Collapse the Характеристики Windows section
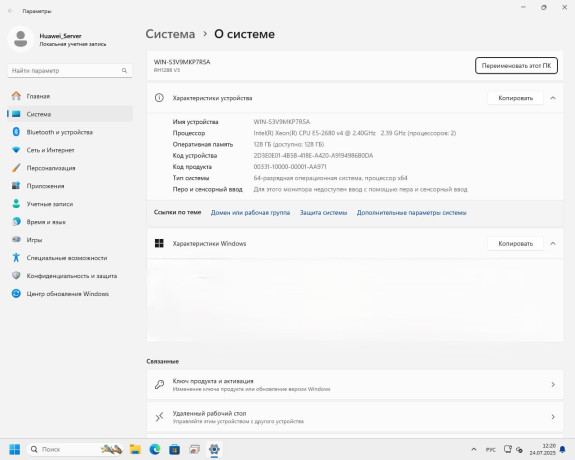Viewport: 575px width, 460px height. pos(553,243)
